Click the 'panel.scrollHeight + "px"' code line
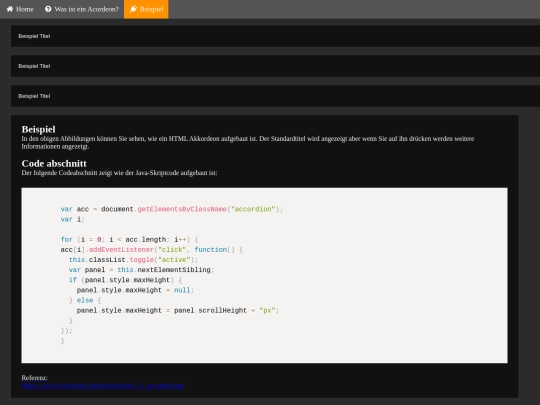This screenshot has height=405, width=540. coord(178,310)
